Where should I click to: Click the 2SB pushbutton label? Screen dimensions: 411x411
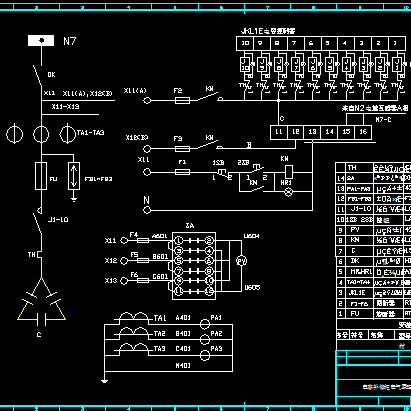(243, 162)
